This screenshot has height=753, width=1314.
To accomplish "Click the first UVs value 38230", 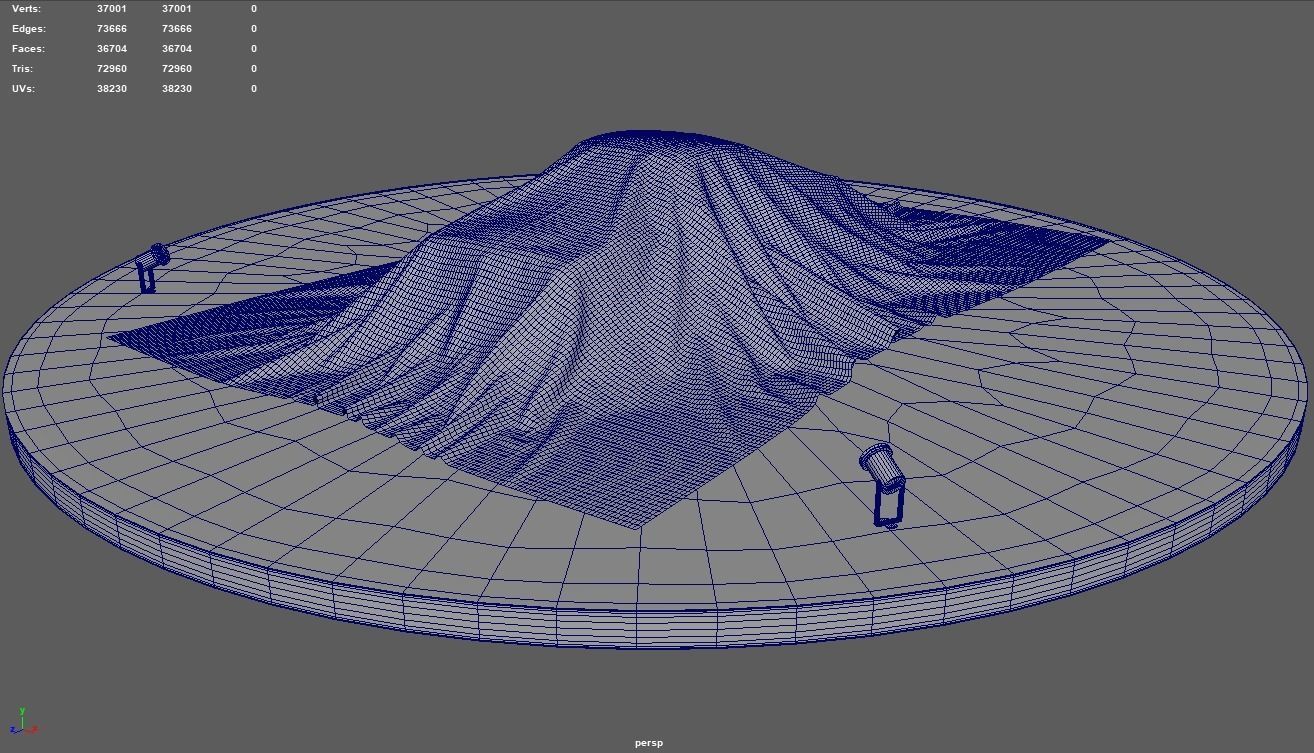I will (112, 89).
